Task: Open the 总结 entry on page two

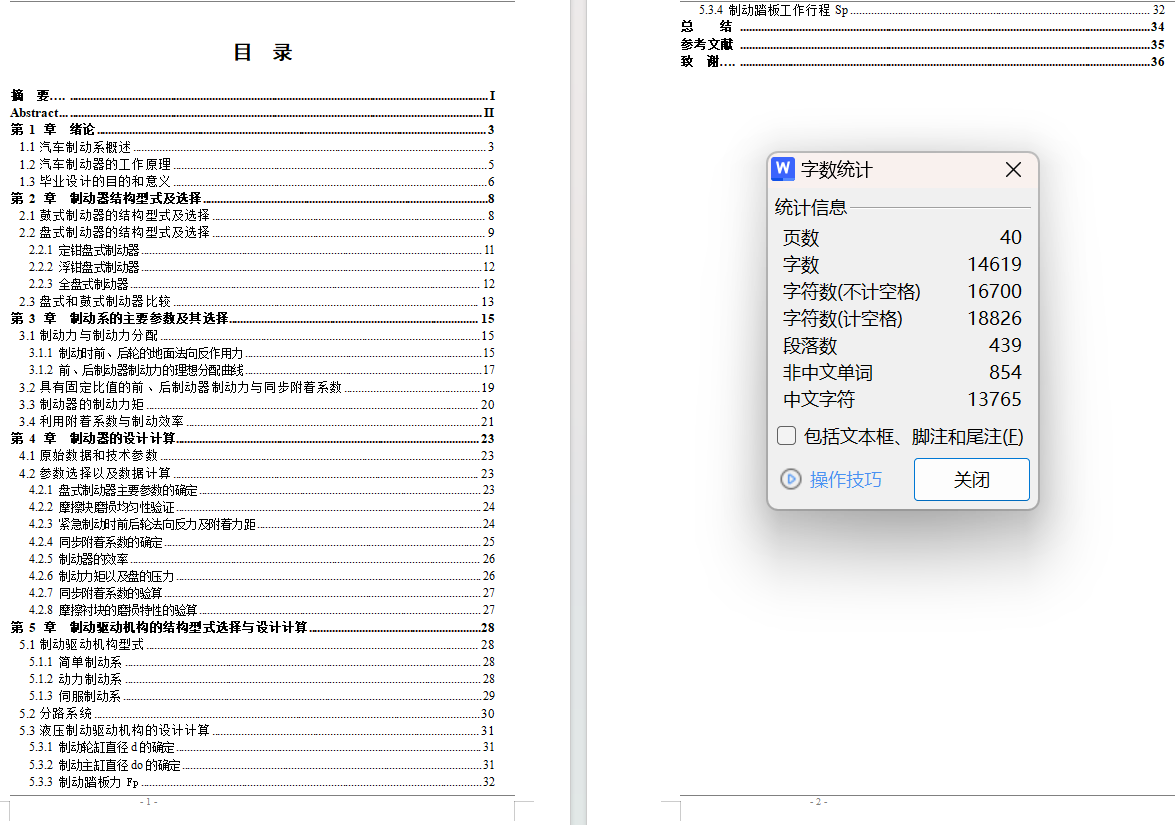Action: click(x=922, y=27)
